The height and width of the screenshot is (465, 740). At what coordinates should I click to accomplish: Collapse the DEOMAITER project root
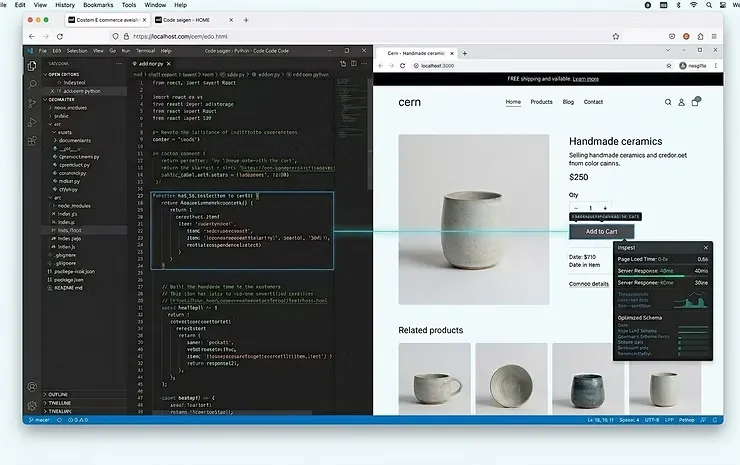(59, 99)
